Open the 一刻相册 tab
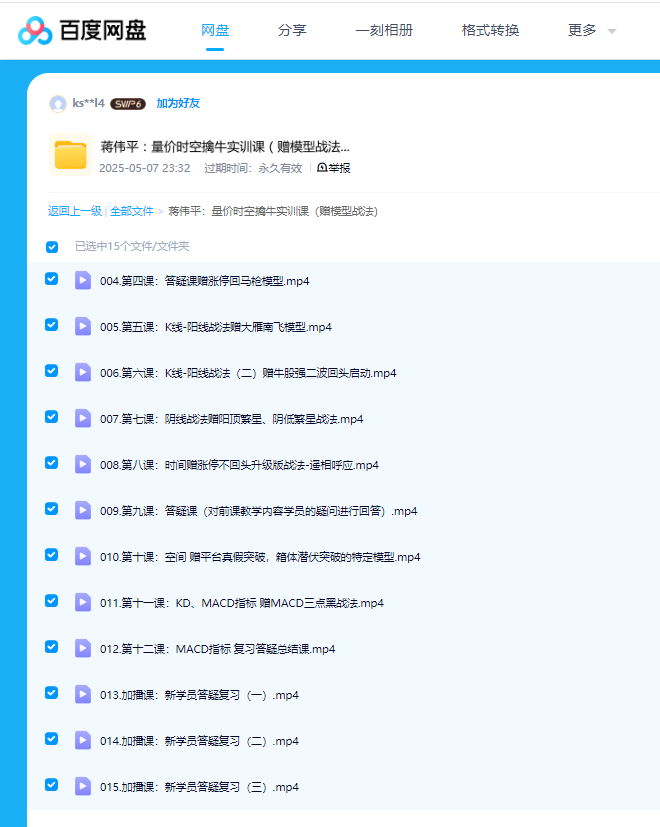Viewport: 660px width, 827px height. pos(383,30)
